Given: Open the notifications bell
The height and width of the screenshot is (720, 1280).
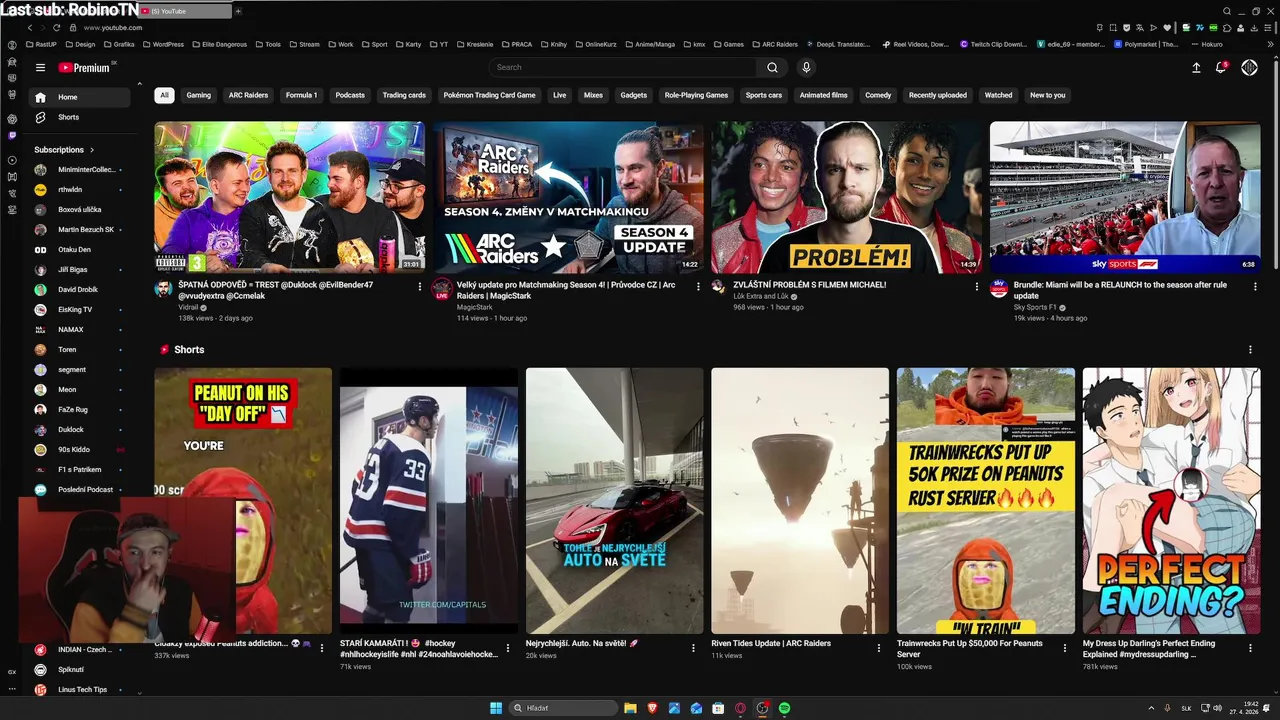Looking at the screenshot, I should coord(1221,67).
